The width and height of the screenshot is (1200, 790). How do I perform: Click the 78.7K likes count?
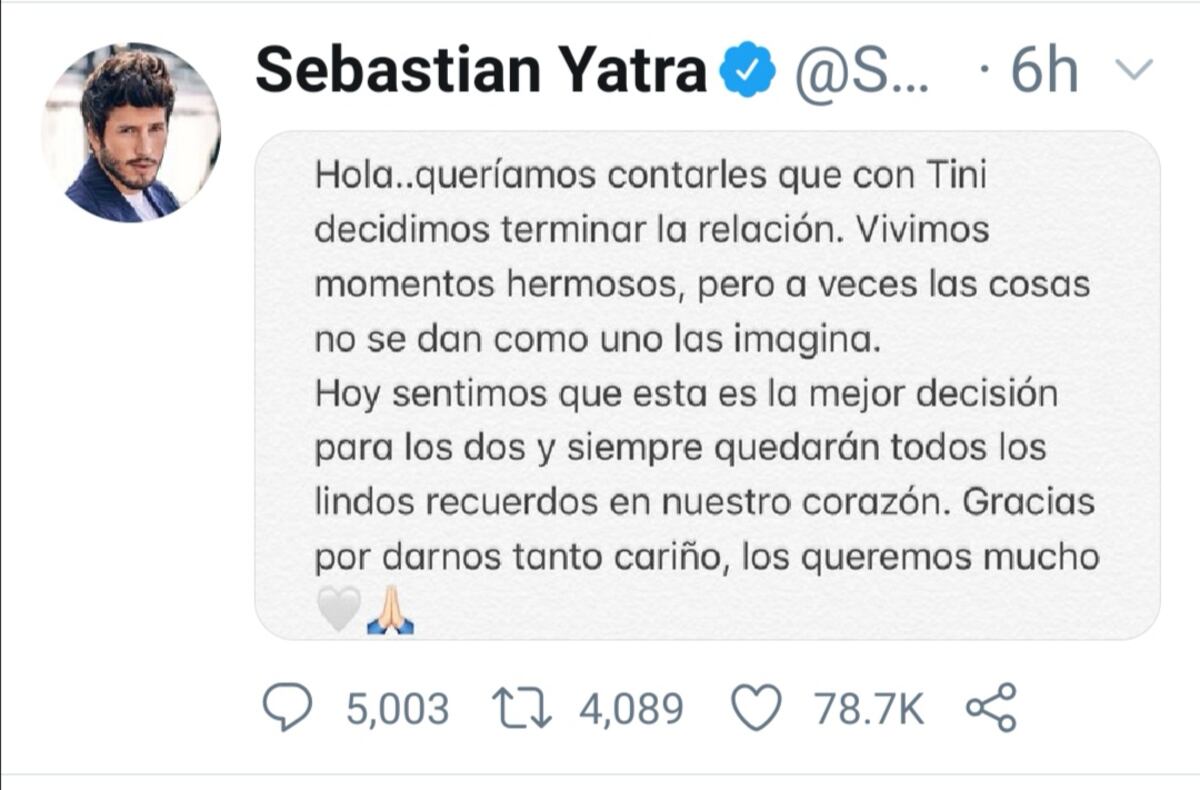(869, 709)
